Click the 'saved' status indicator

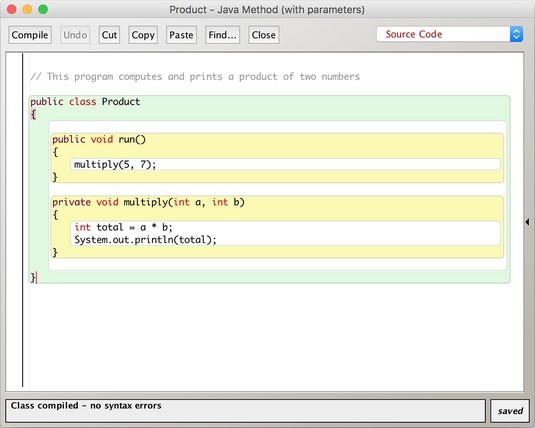pos(510,411)
